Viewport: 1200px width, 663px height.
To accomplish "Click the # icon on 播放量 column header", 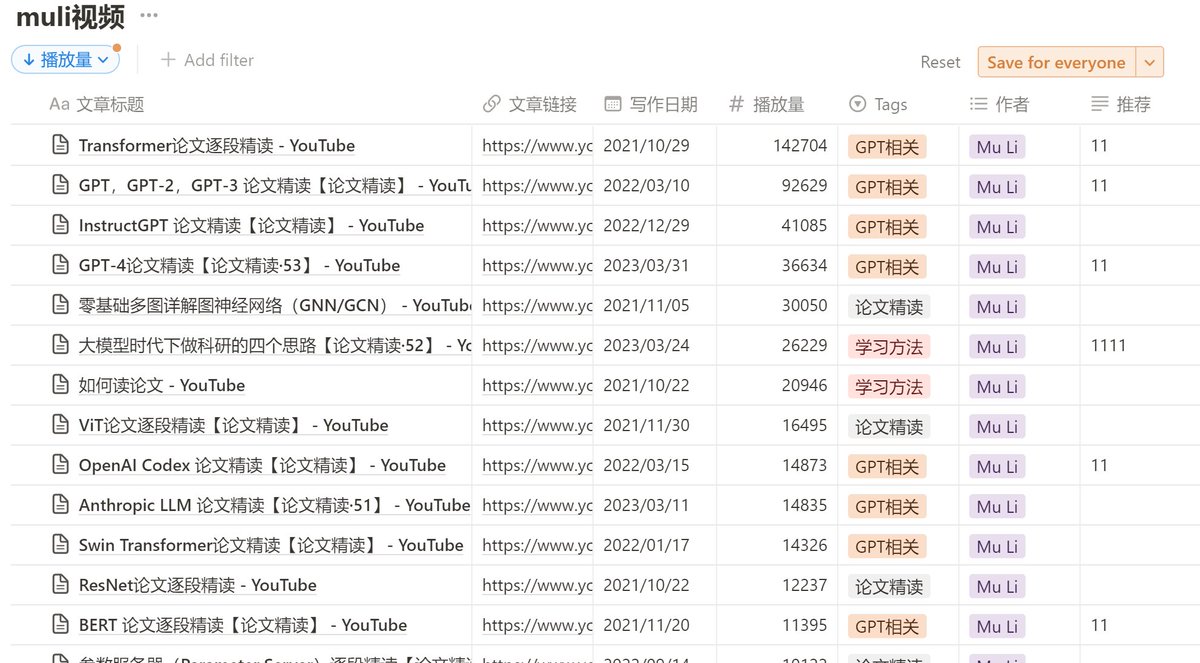I will tap(737, 104).
